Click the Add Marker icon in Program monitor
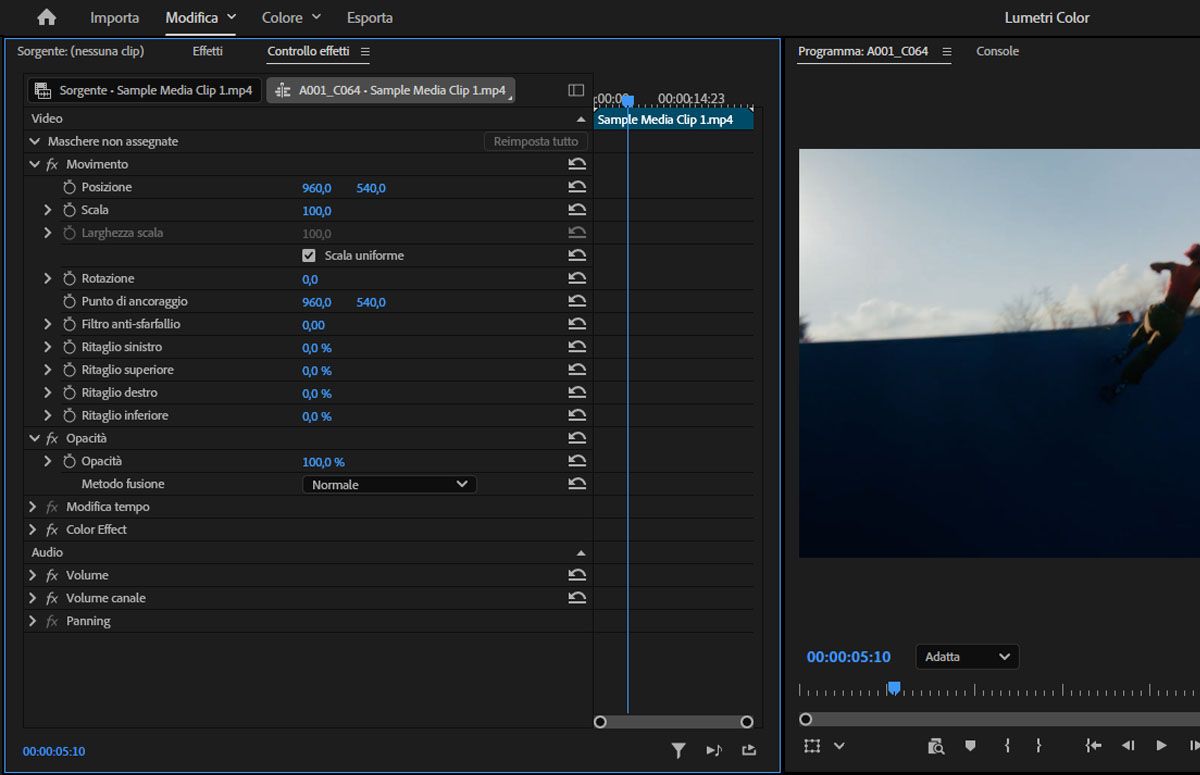 [x=970, y=746]
